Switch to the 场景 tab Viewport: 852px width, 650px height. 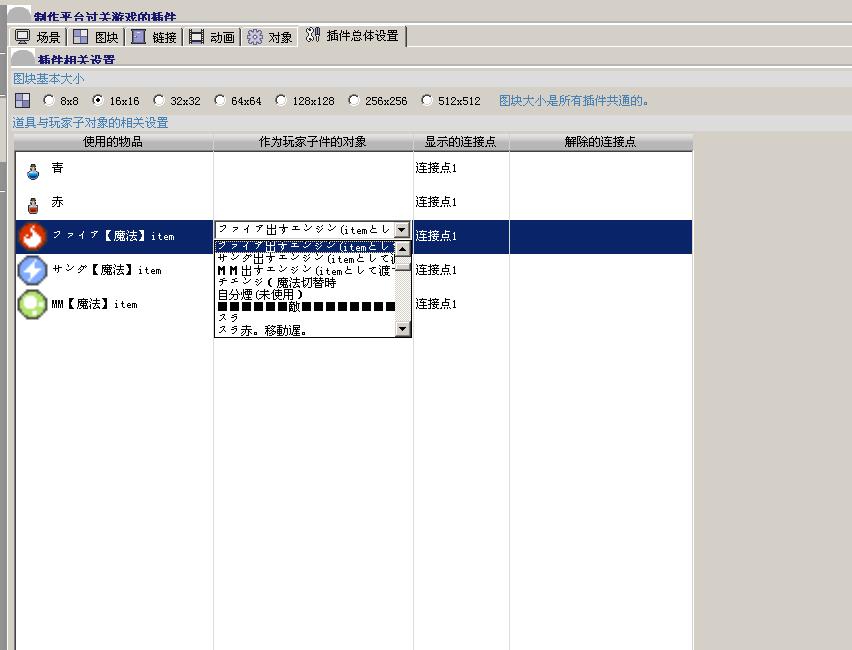click(38, 37)
